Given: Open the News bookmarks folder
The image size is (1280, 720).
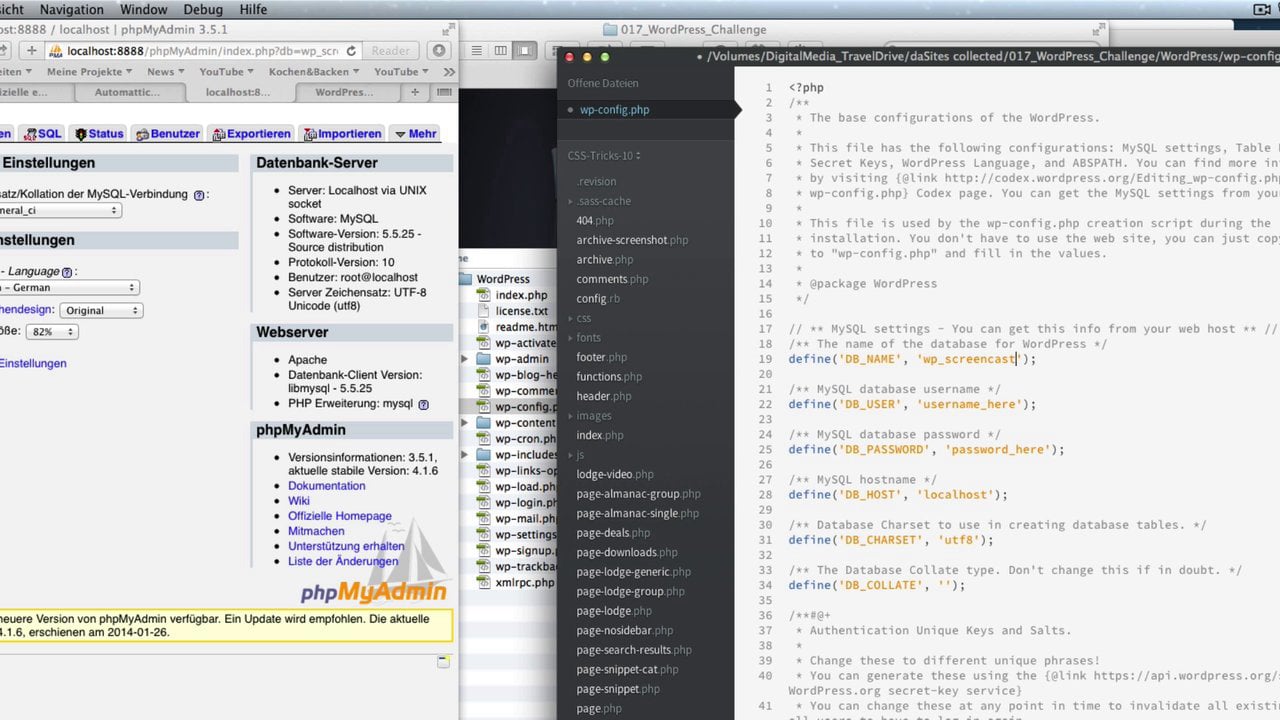Looking at the screenshot, I should pos(166,72).
